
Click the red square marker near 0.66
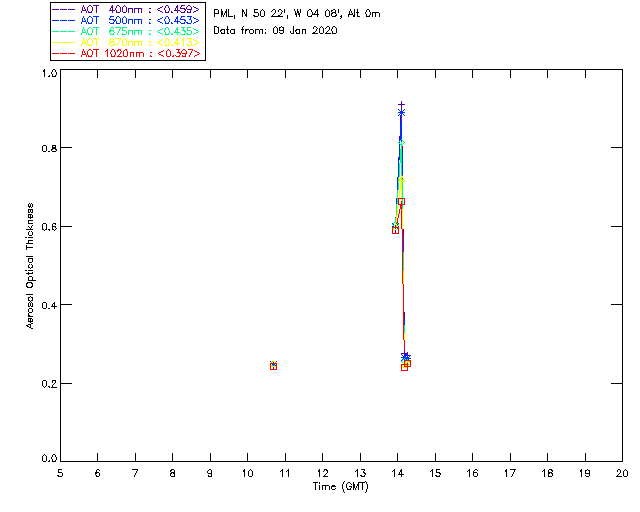tap(402, 201)
